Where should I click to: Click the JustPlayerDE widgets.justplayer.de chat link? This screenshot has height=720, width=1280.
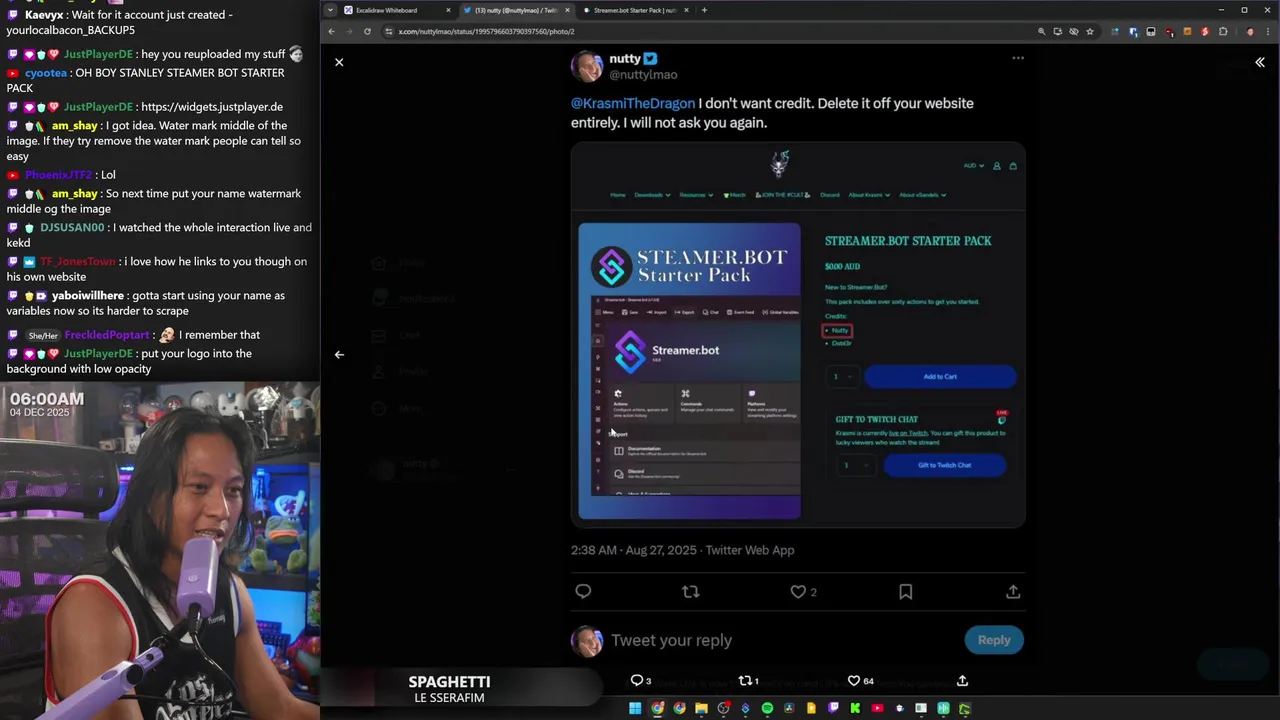(212, 107)
